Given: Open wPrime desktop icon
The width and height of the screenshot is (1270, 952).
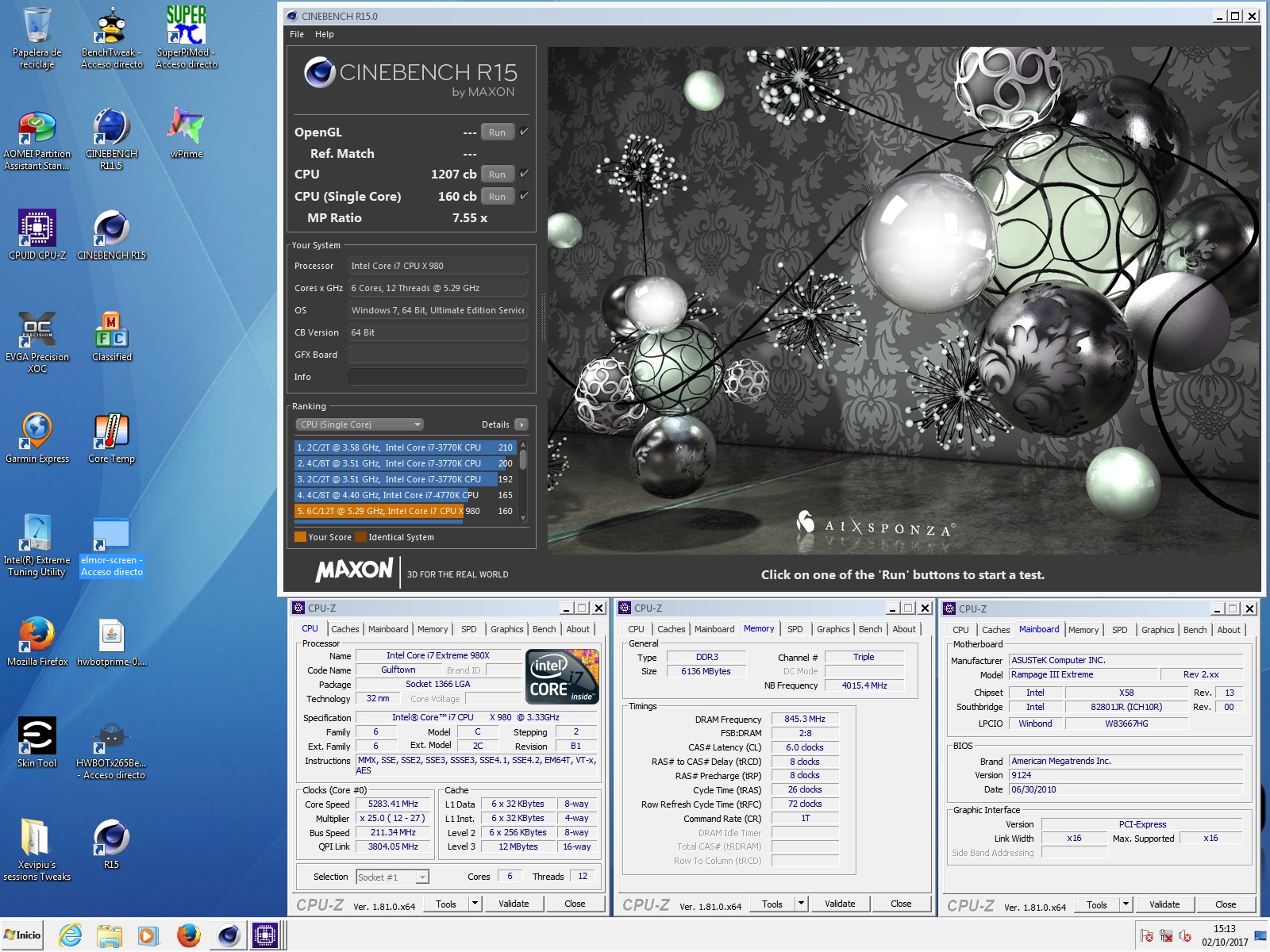Looking at the screenshot, I should 187,133.
